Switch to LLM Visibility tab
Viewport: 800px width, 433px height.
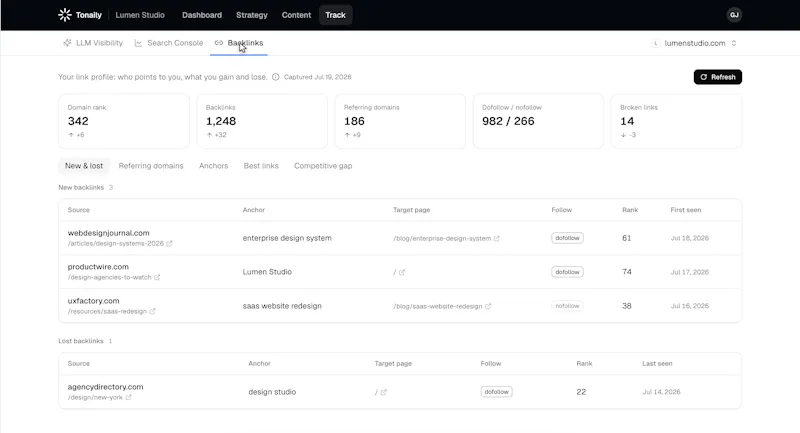pyautogui.click(x=93, y=43)
